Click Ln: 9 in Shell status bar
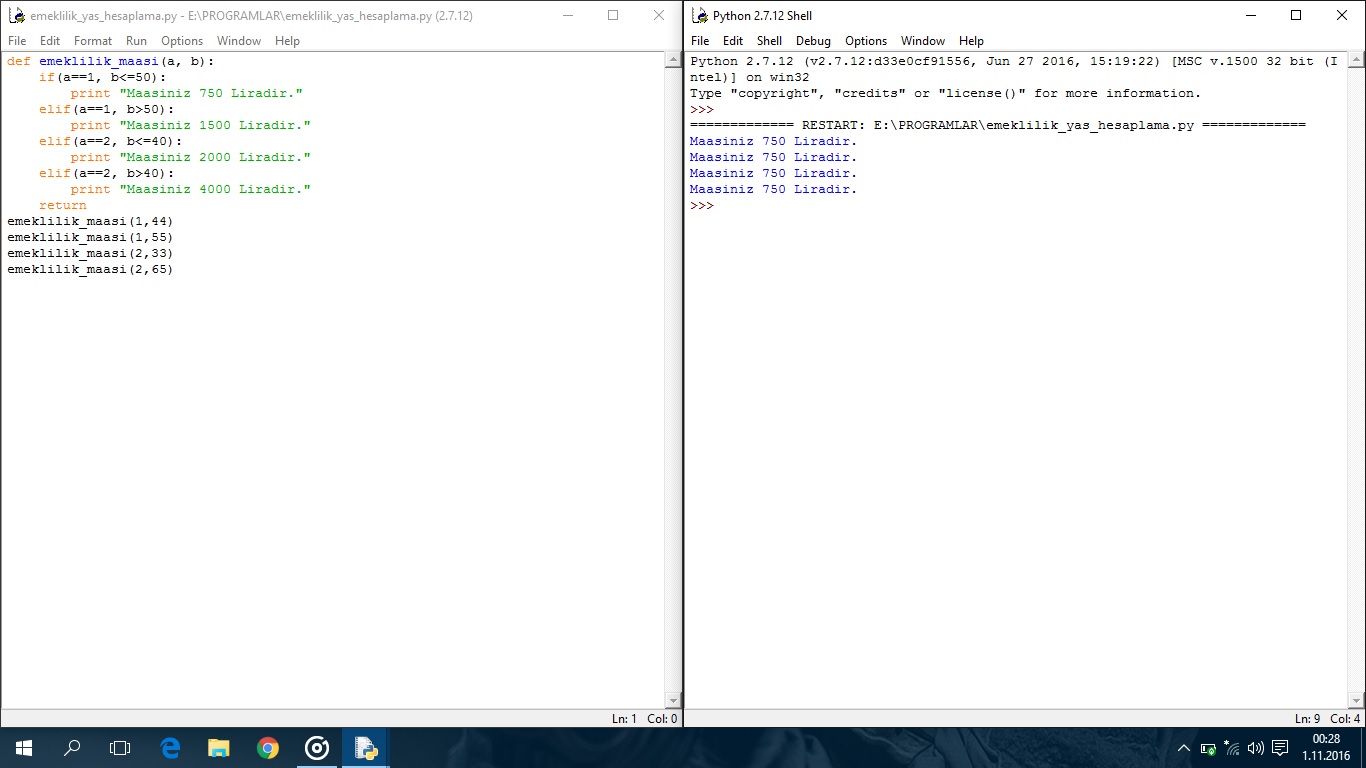This screenshot has width=1366, height=768. (x=1307, y=719)
